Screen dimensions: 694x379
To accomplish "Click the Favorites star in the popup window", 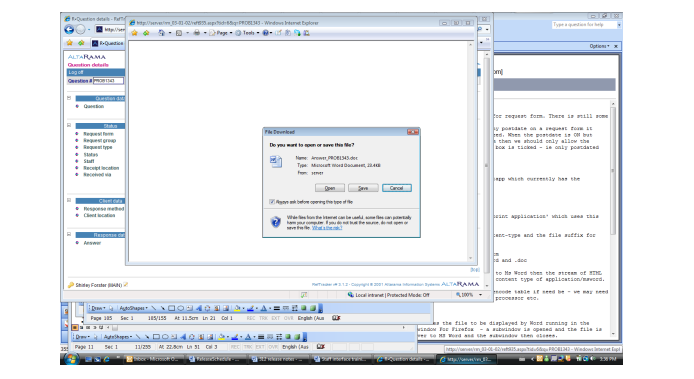I will click(x=135, y=33).
